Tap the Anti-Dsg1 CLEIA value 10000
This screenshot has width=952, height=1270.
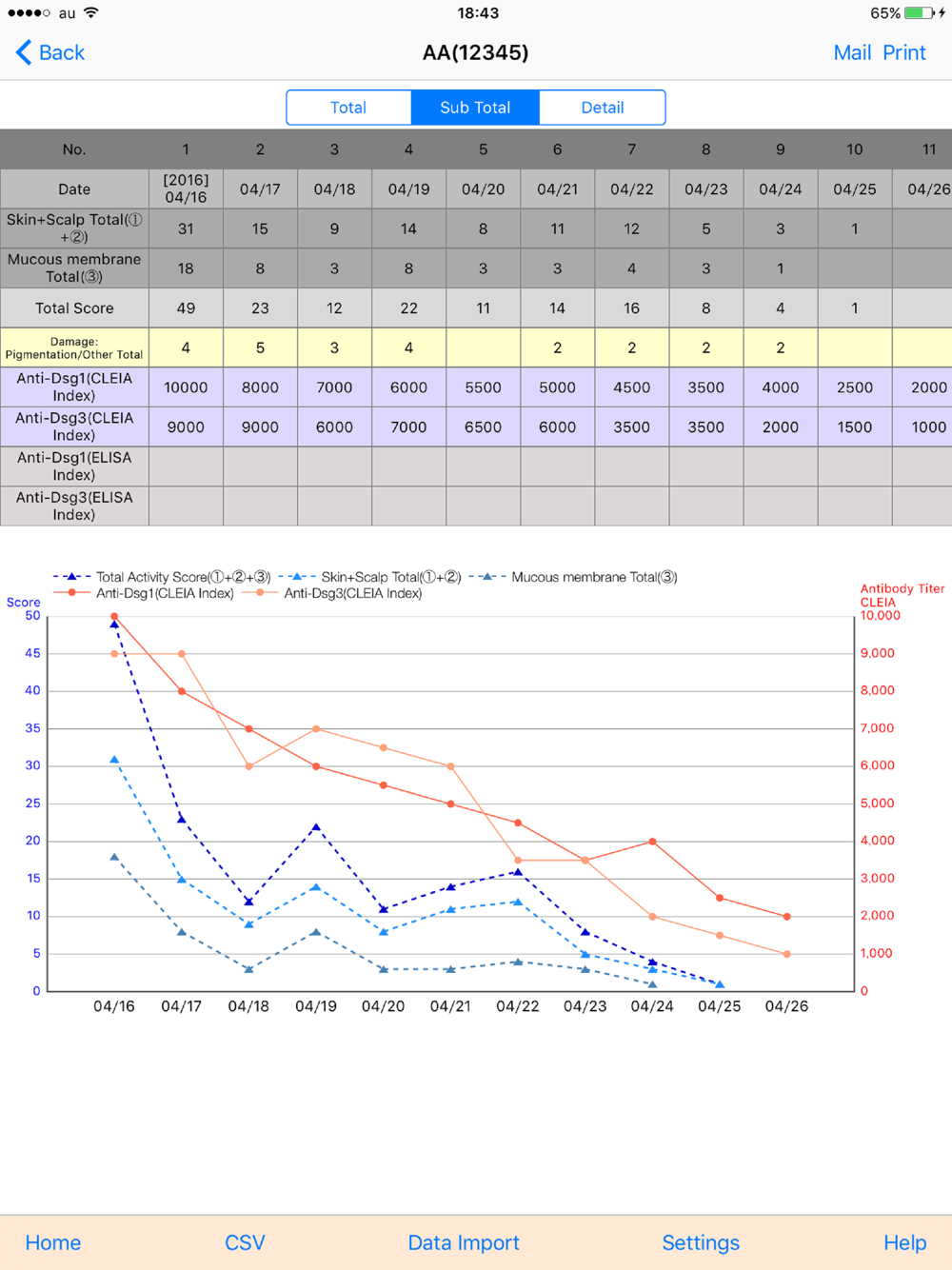[186, 387]
